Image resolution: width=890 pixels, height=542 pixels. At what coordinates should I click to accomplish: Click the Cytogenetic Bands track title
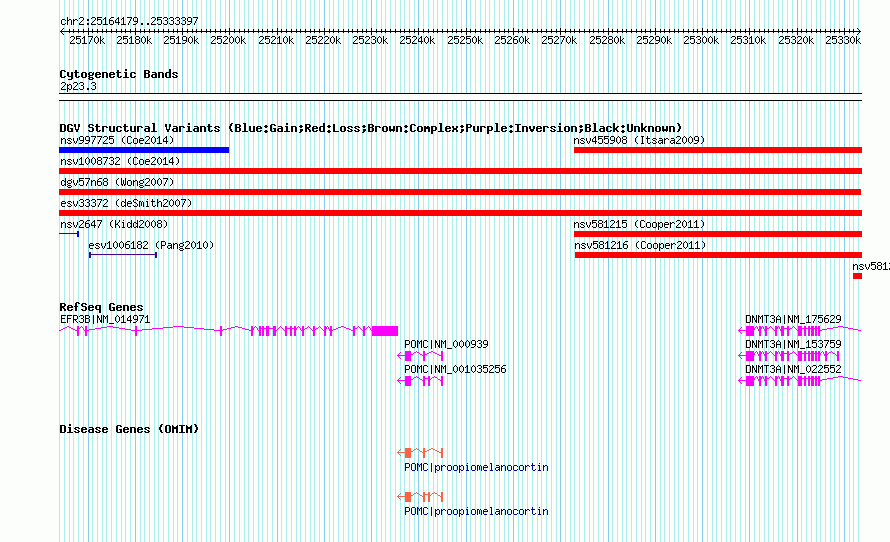(119, 74)
